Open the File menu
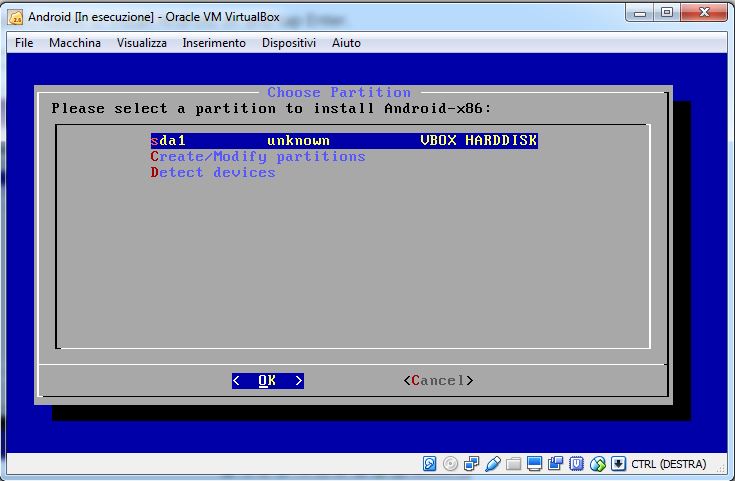 point(25,43)
